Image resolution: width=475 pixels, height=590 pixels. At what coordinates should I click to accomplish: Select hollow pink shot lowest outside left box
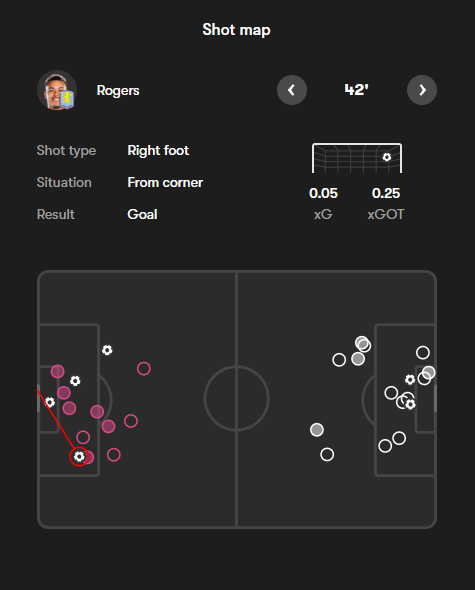(114, 455)
